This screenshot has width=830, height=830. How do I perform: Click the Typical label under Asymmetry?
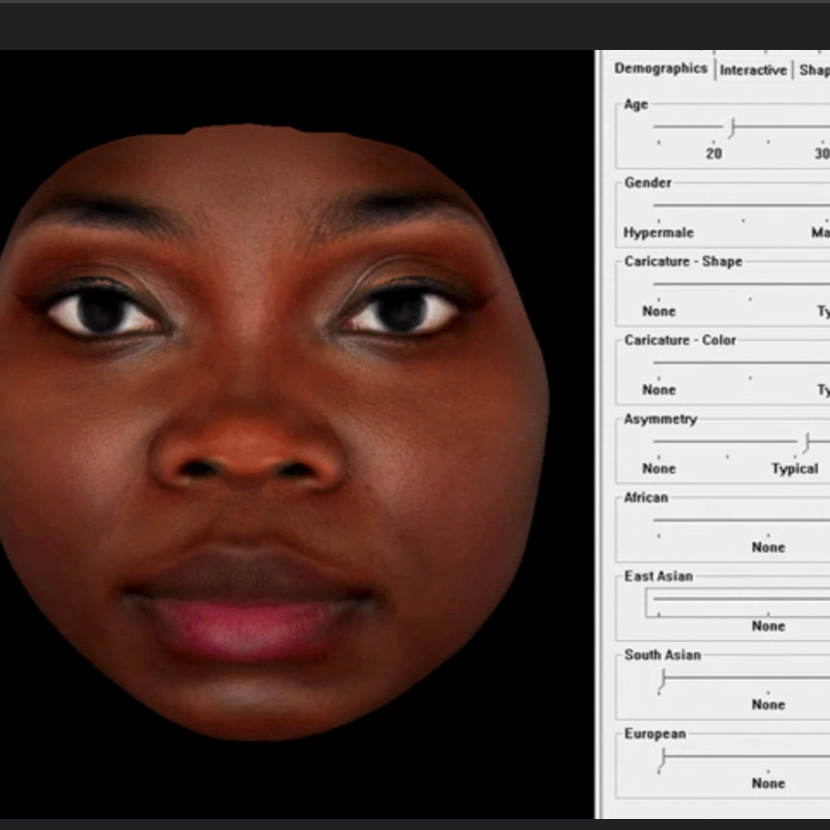(x=795, y=468)
